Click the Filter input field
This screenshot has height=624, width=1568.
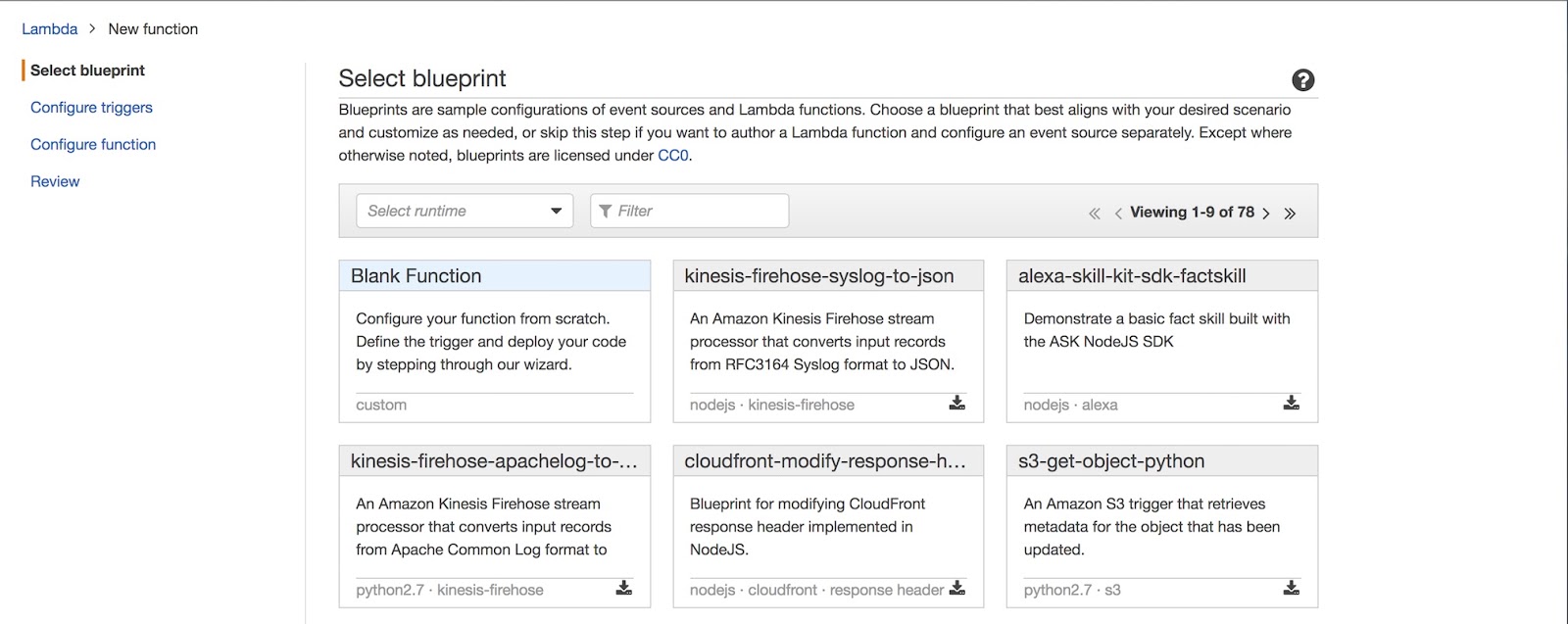pos(690,211)
